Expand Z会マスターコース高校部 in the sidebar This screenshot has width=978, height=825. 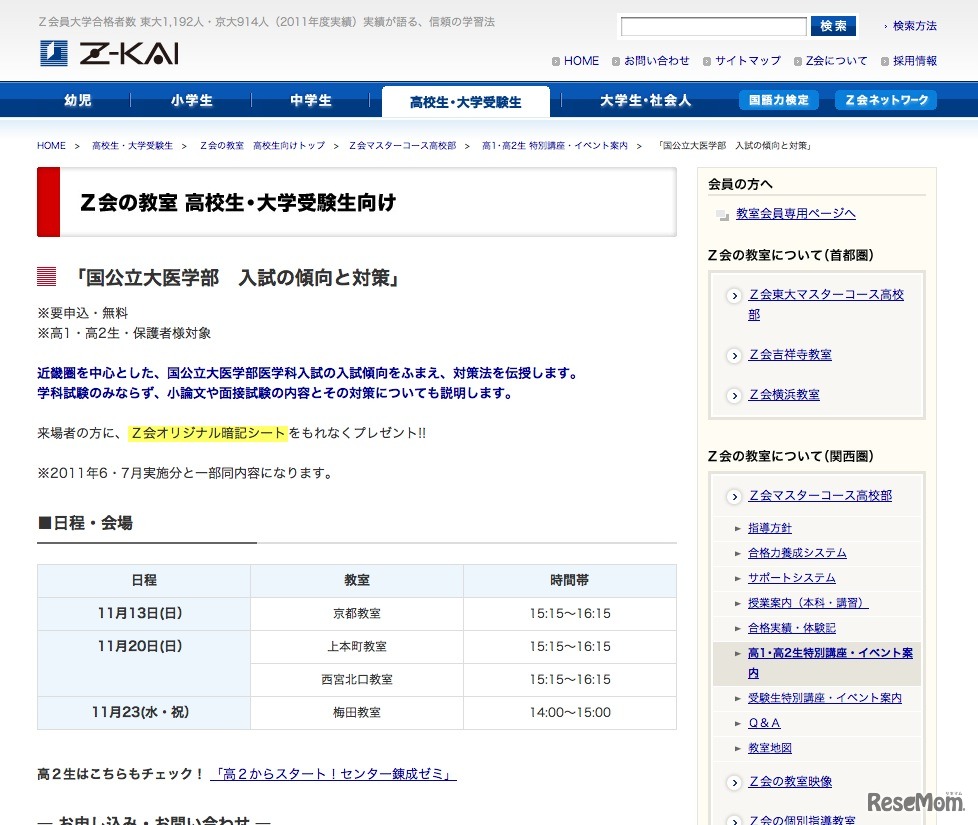[x=820, y=496]
